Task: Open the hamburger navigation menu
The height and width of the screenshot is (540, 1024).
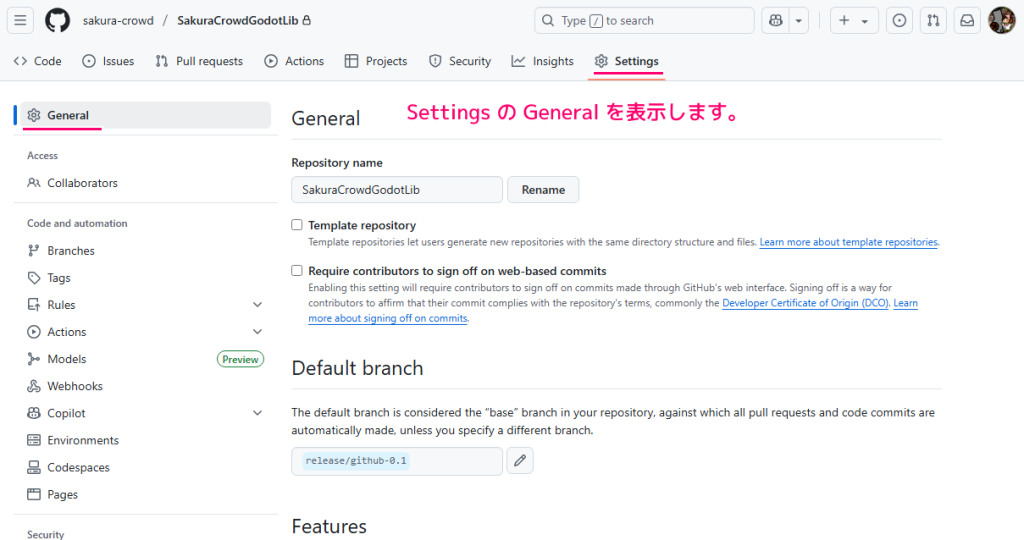Action: click(x=20, y=20)
